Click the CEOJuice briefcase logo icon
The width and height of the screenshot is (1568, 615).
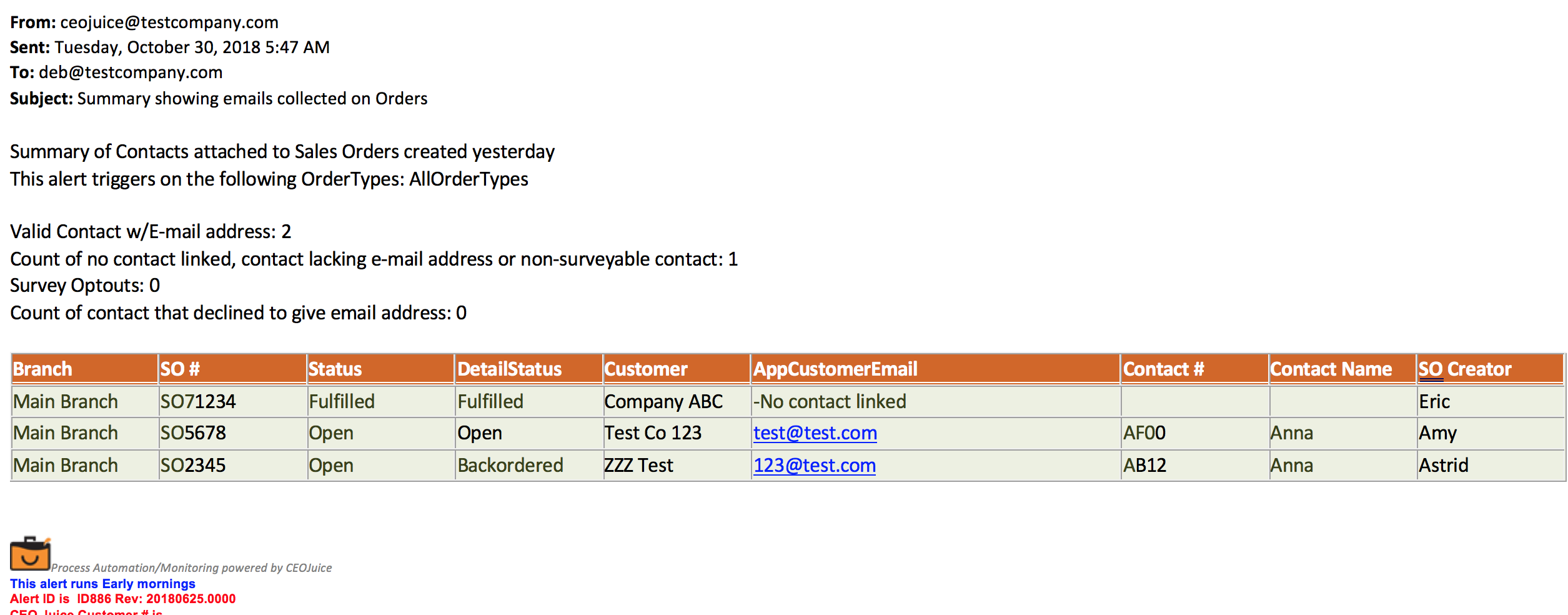[30, 553]
